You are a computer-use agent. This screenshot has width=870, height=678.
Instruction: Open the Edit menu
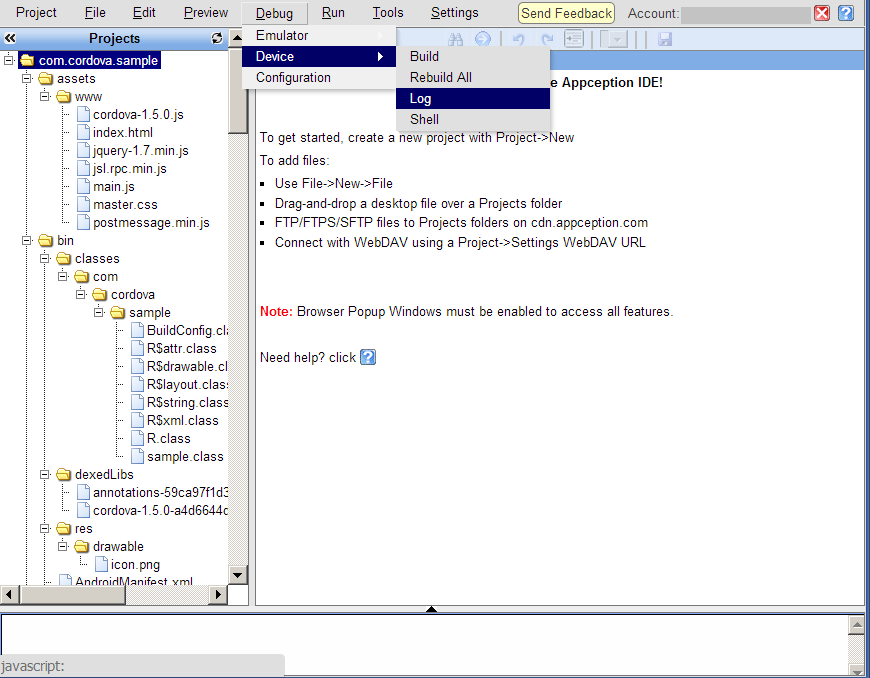(144, 12)
